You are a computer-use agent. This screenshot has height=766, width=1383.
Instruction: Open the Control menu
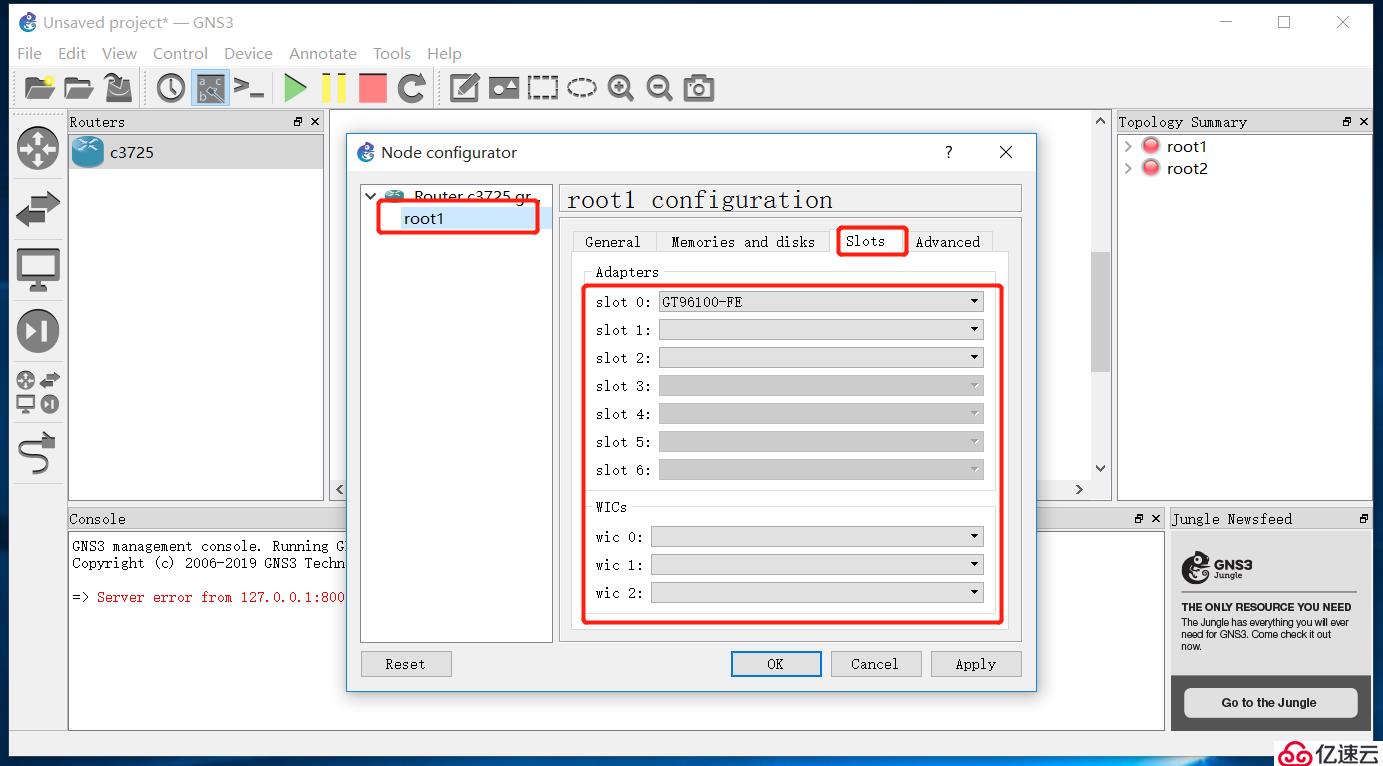180,53
